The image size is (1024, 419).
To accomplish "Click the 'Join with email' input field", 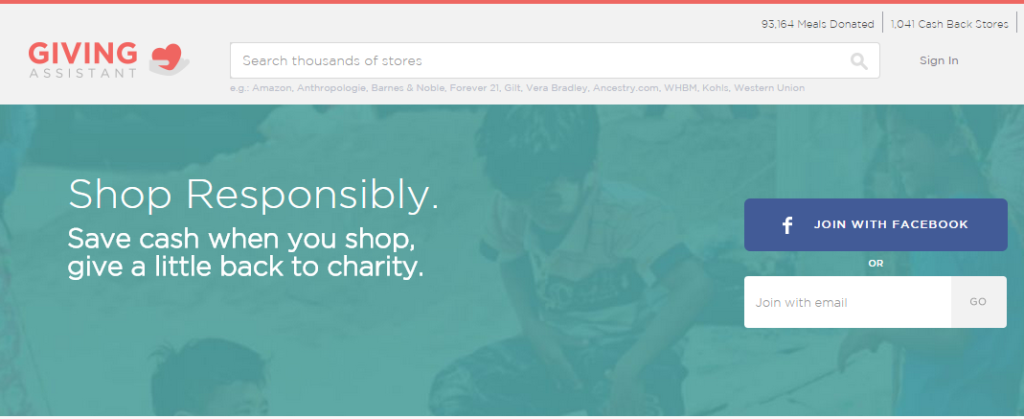I will coord(848,302).
